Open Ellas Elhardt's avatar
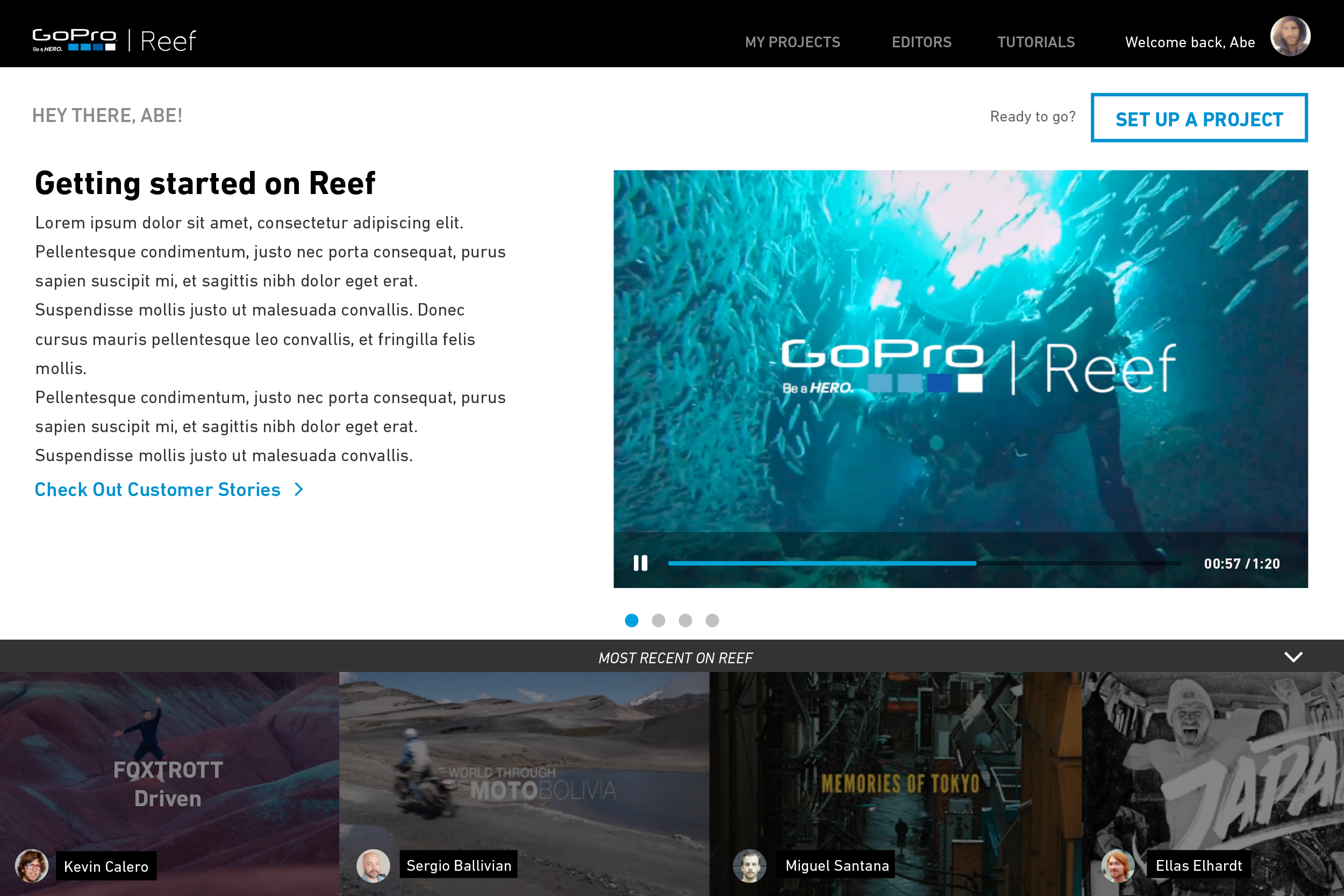This screenshot has width=1344, height=896. [x=1118, y=865]
